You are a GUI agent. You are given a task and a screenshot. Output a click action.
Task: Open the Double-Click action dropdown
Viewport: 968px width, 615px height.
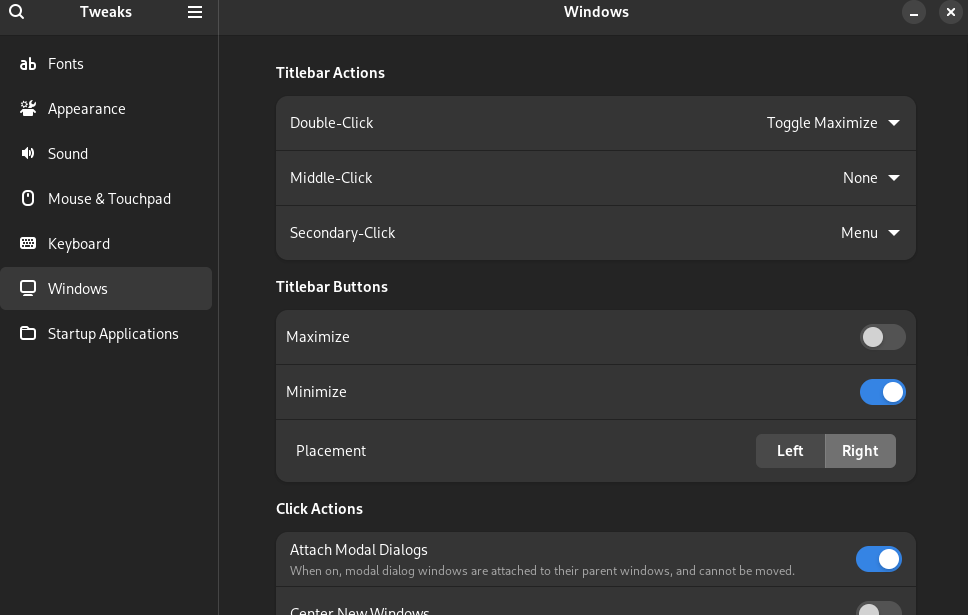(x=833, y=123)
